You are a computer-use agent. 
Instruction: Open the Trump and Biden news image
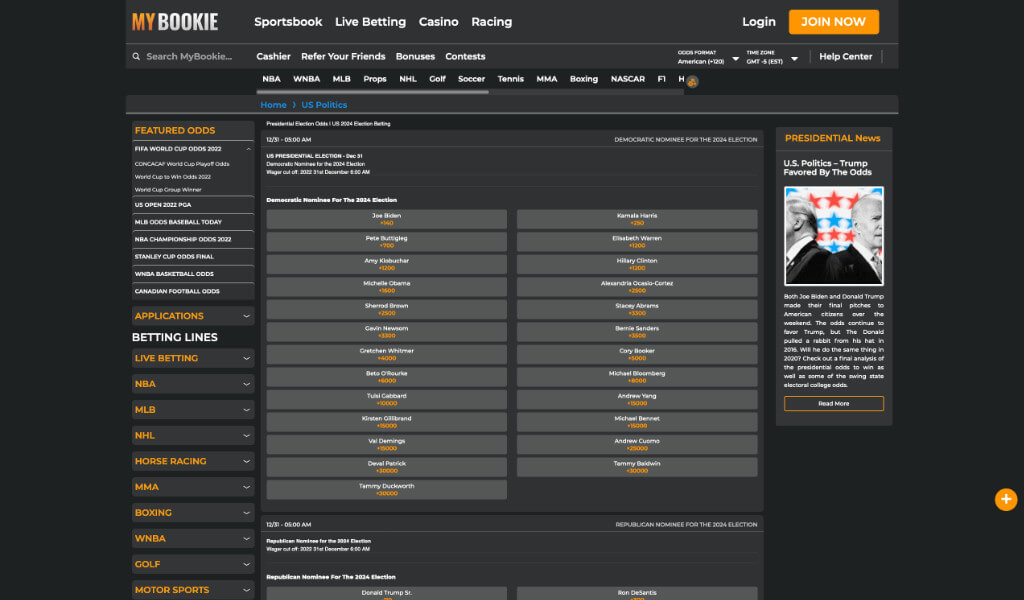click(833, 236)
